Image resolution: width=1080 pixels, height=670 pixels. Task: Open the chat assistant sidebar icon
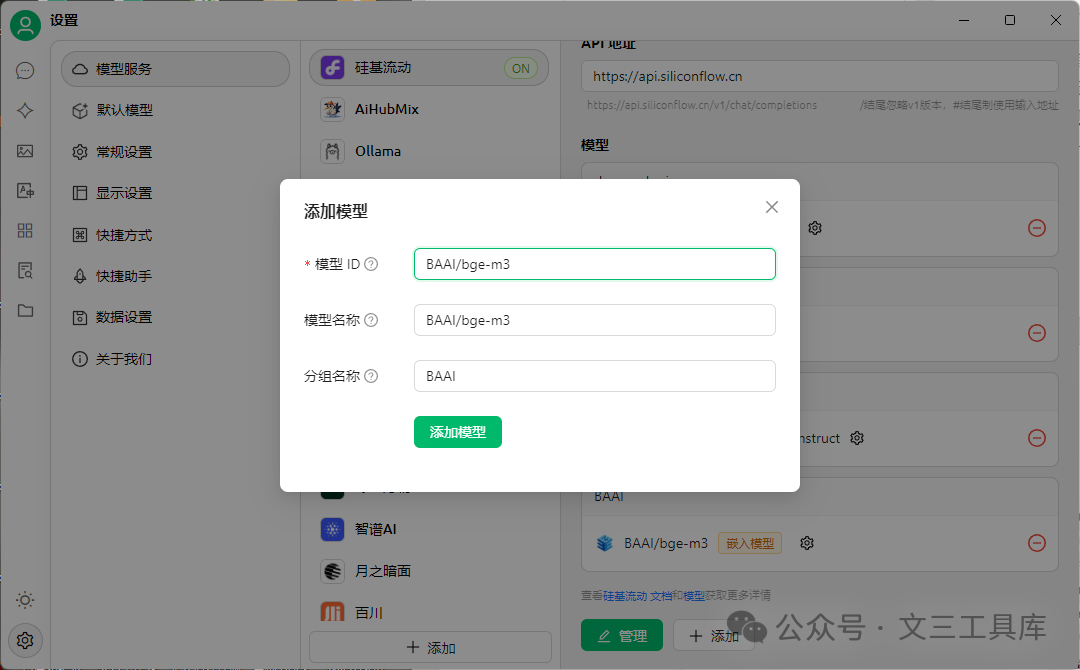tap(25, 70)
